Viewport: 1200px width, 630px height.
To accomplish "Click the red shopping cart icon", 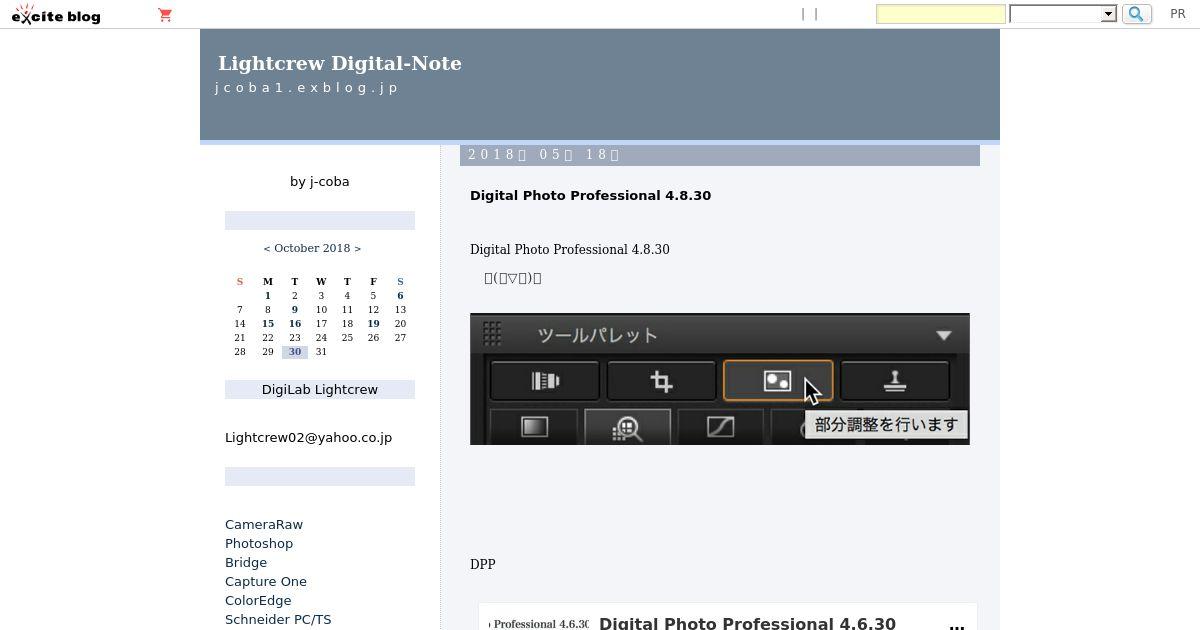I will (165, 15).
